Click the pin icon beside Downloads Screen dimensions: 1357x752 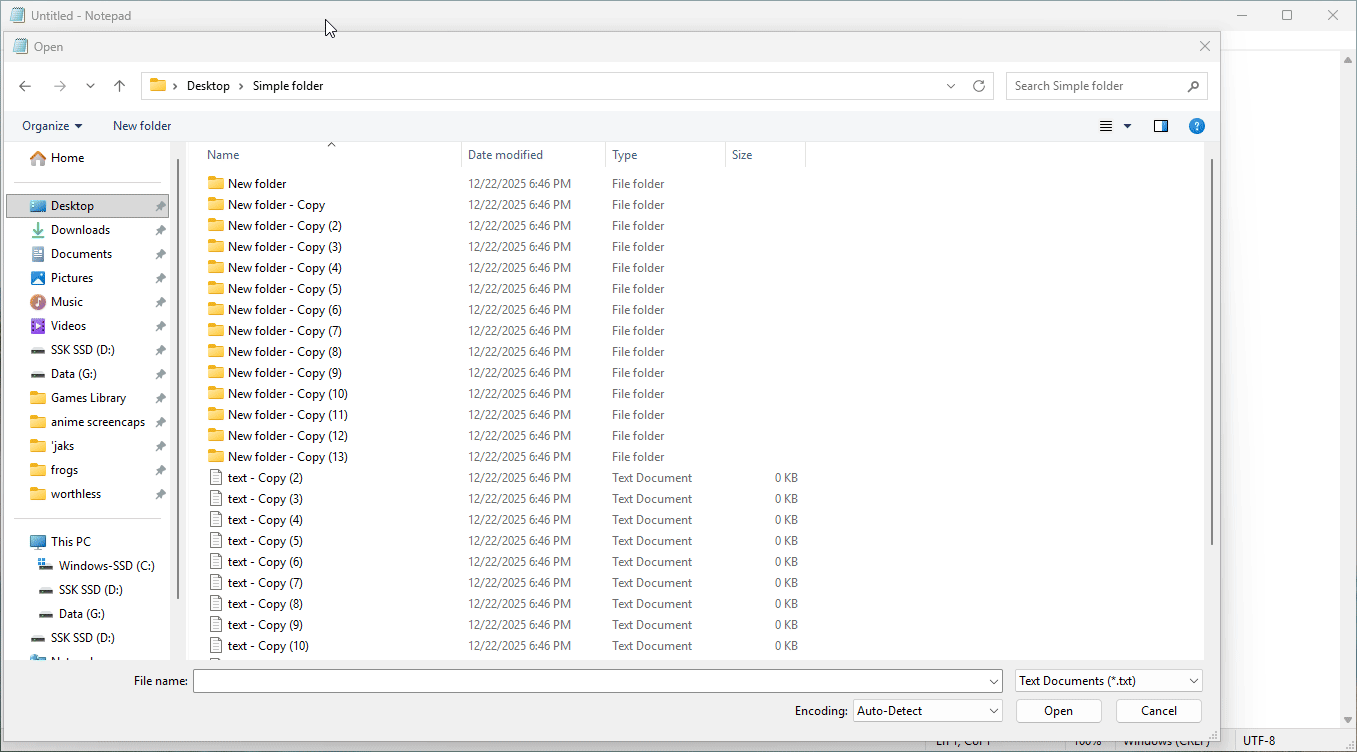[x=160, y=230]
